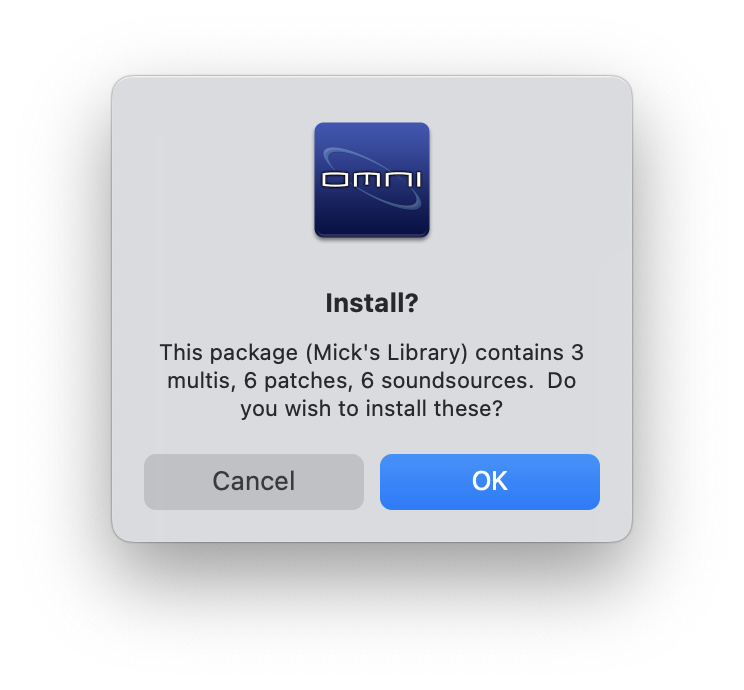Select the blue OK default button
This screenshot has height=690, width=744.
coord(490,482)
